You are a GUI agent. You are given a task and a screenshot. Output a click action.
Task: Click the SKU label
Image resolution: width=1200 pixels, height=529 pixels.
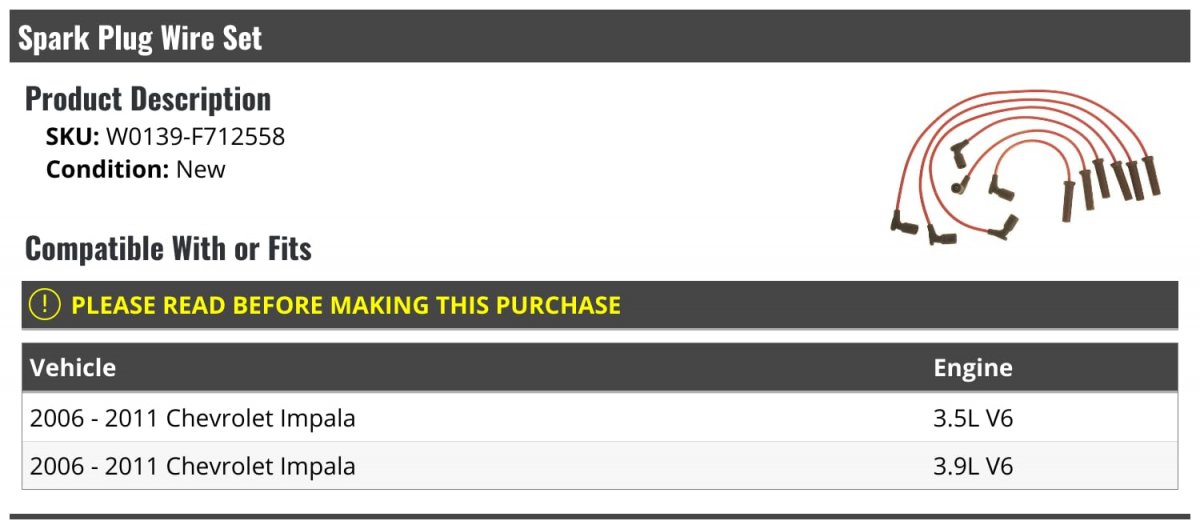[72, 137]
